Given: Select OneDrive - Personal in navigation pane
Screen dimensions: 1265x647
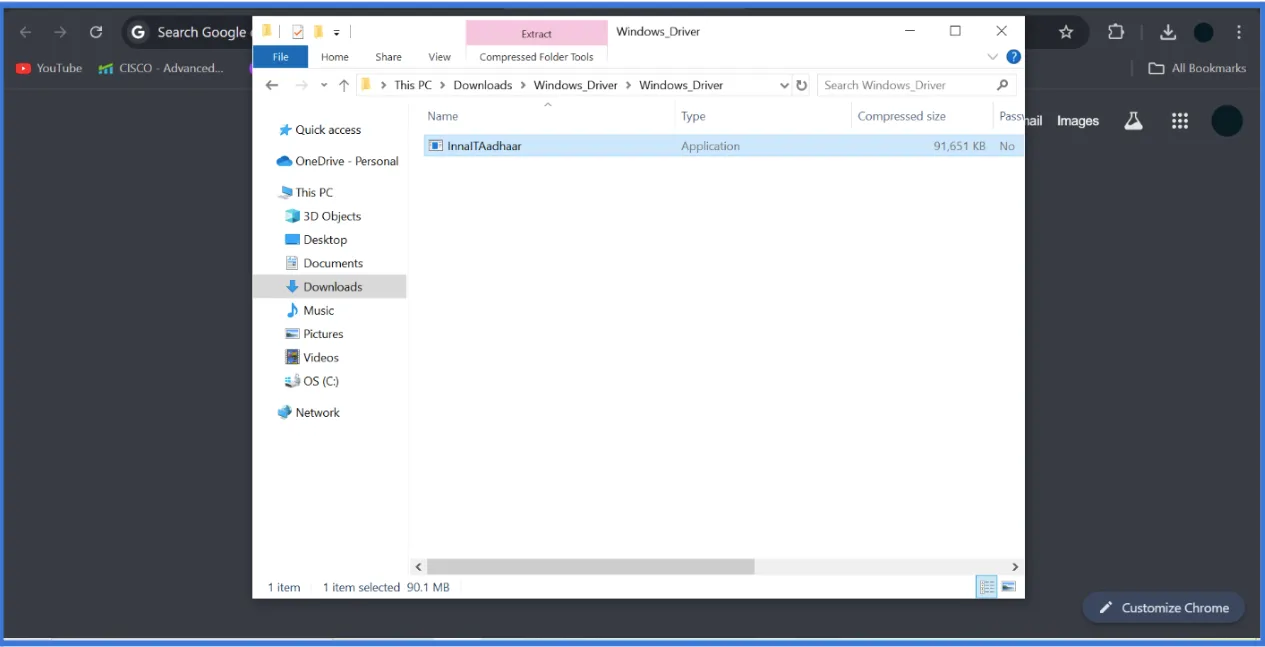Looking at the screenshot, I should click(338, 161).
